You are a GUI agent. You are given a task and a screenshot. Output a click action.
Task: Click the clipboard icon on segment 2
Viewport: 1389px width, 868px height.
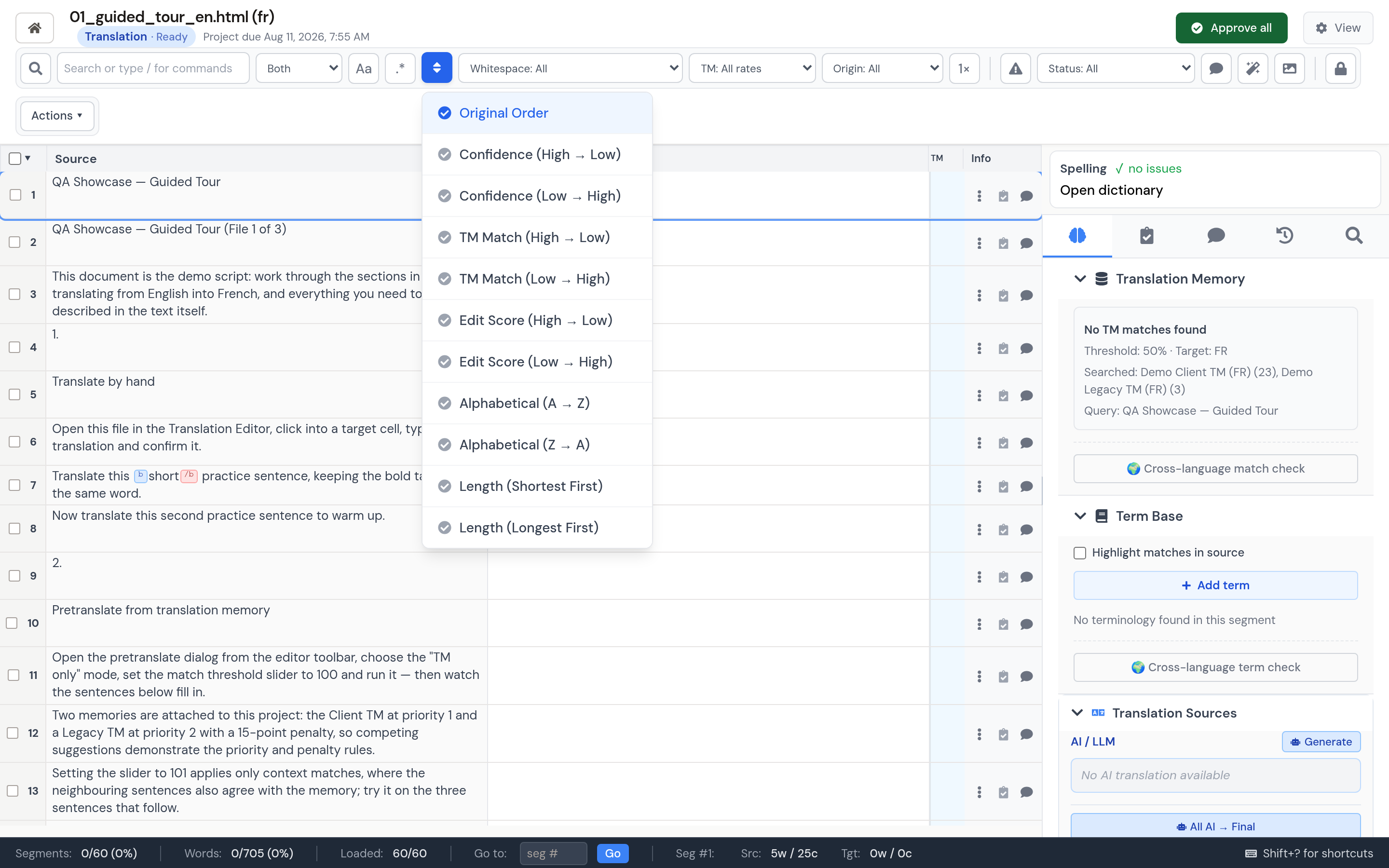(x=1003, y=244)
